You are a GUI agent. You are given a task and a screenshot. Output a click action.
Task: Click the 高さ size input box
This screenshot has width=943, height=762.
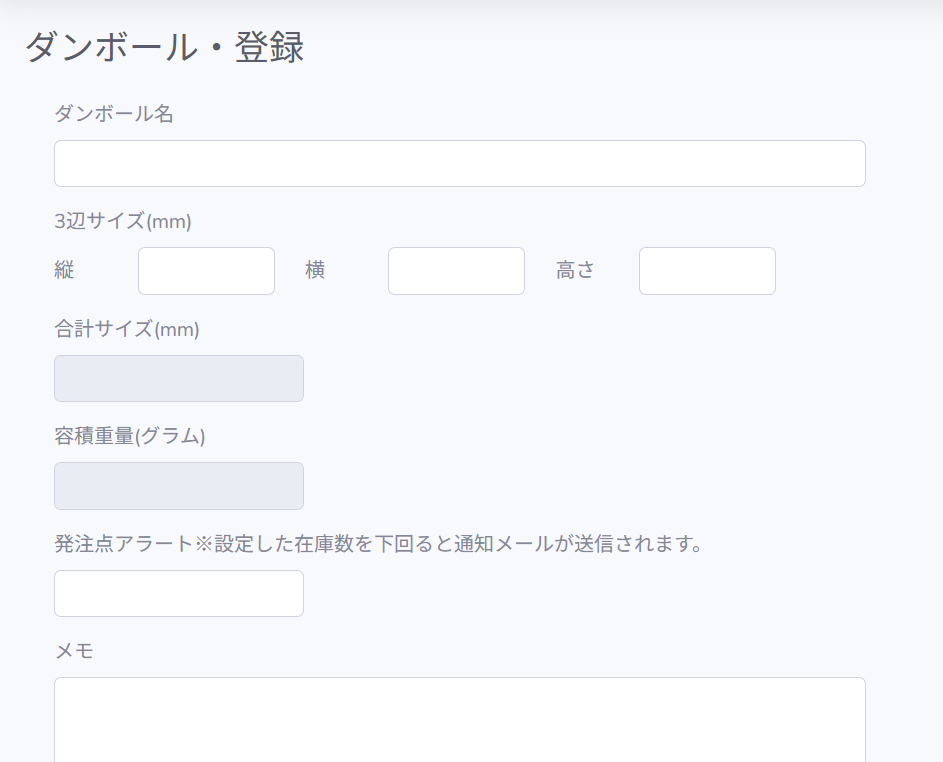707,270
